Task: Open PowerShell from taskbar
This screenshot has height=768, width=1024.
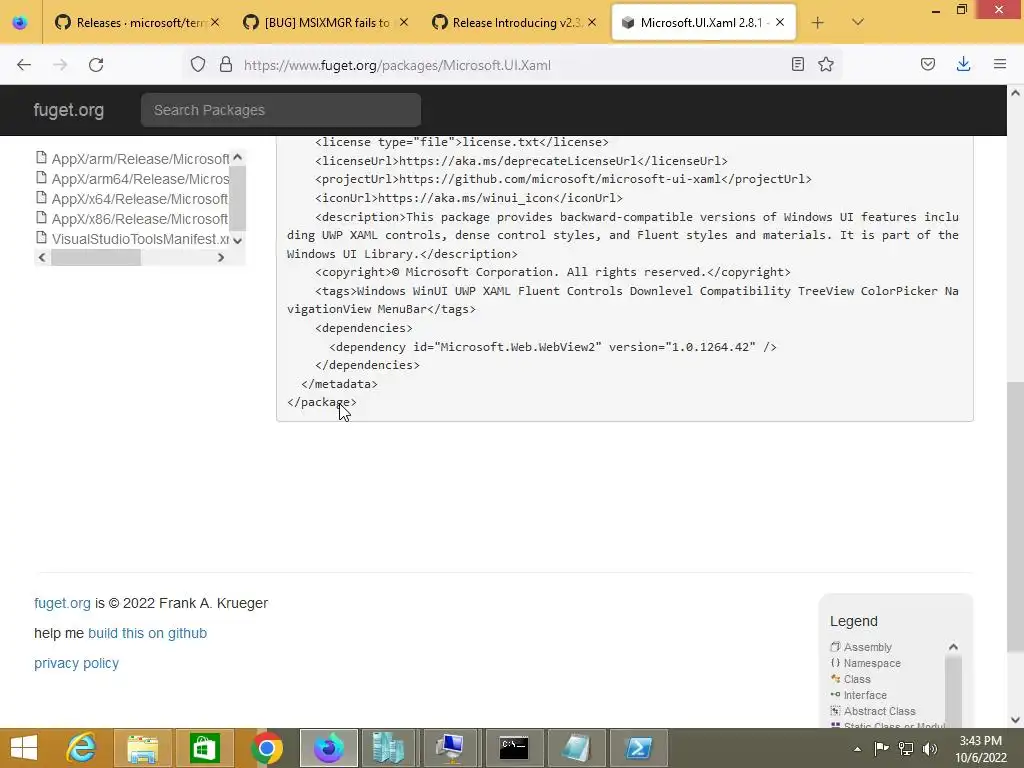Action: pyautogui.click(x=639, y=748)
